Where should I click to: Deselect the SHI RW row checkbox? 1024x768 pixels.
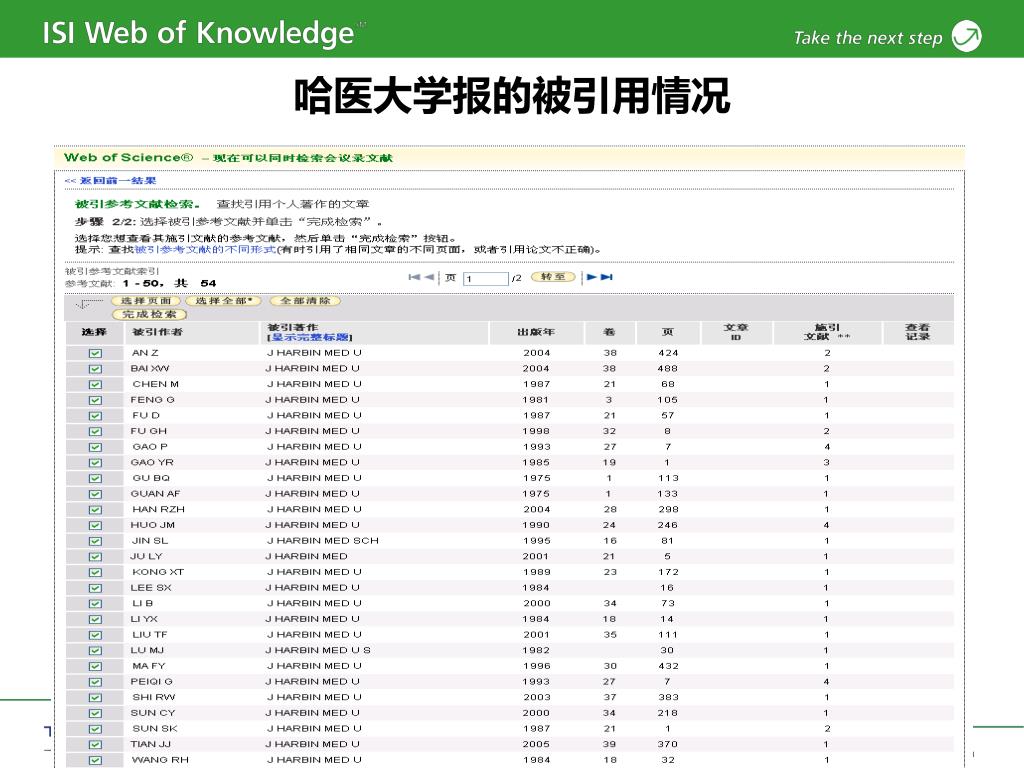click(x=95, y=698)
